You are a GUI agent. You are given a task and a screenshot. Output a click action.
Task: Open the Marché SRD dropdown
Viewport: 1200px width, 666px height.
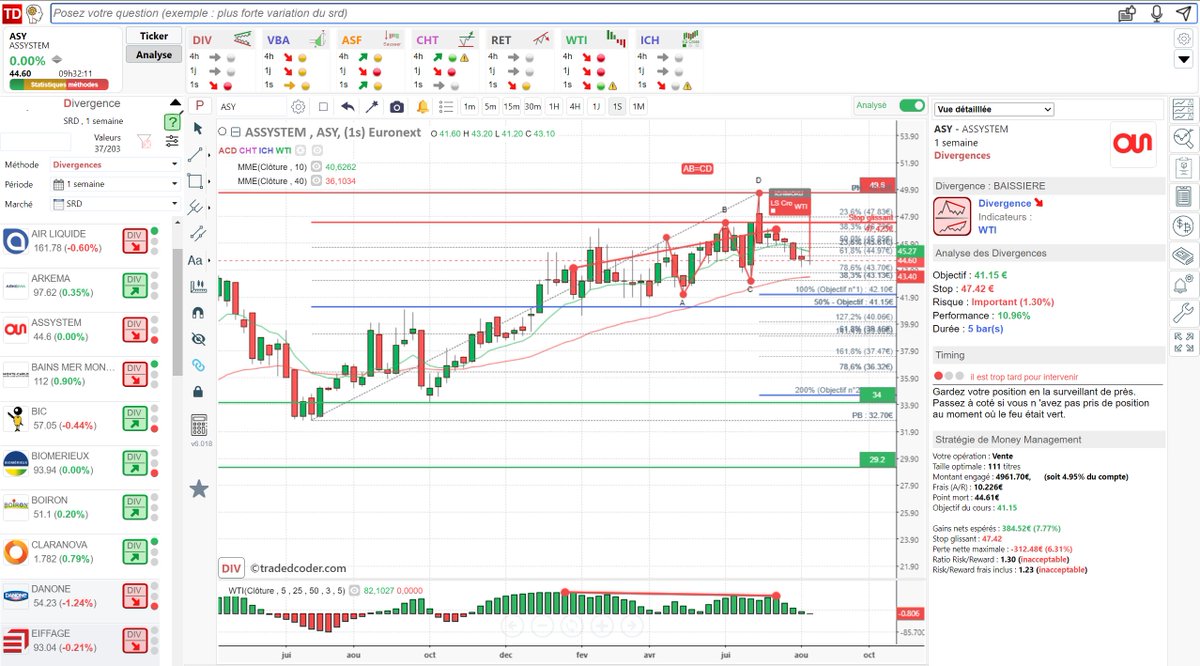114,204
